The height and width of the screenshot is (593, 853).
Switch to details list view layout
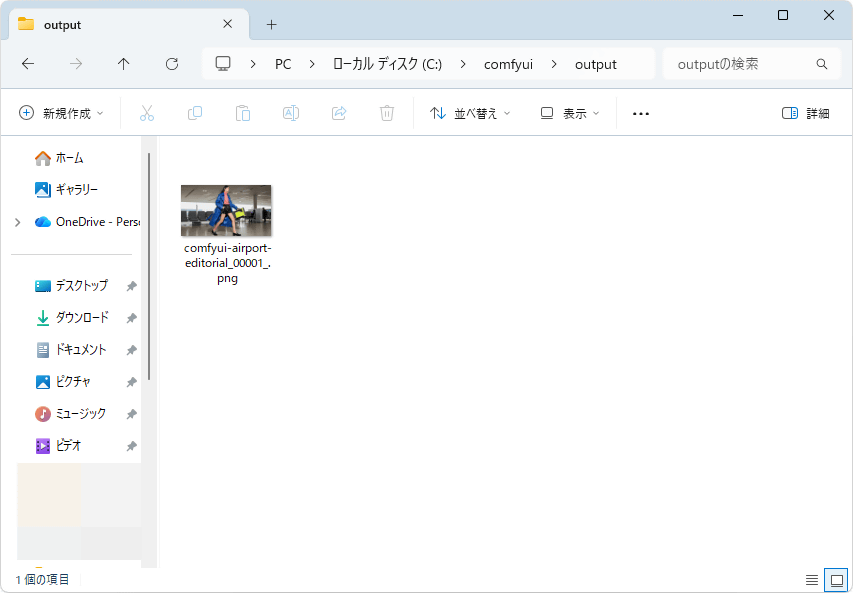[x=812, y=580]
